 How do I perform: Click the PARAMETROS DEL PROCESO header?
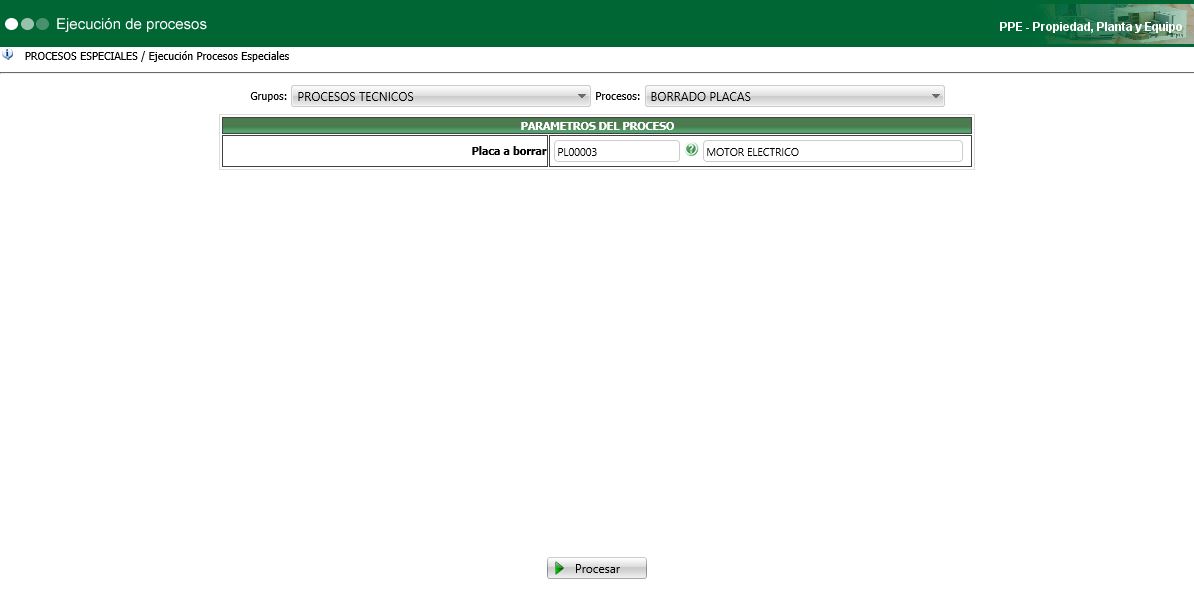pos(597,126)
